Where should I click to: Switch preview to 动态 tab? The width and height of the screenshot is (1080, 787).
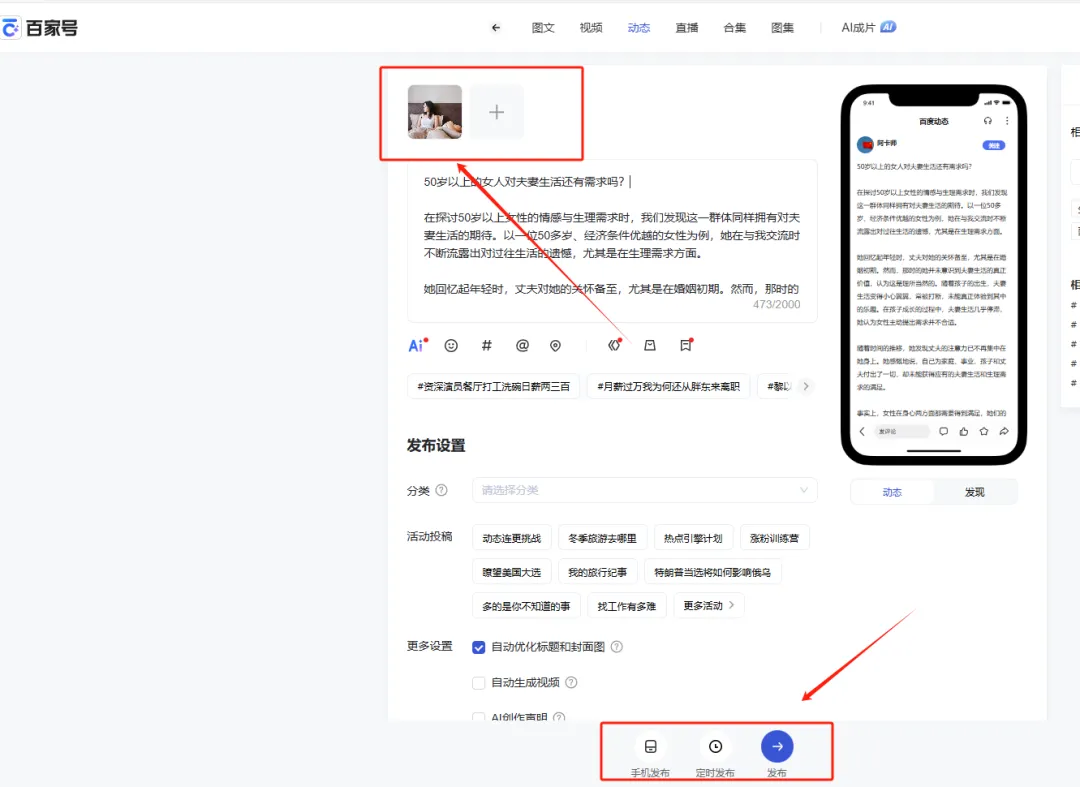[x=893, y=492]
